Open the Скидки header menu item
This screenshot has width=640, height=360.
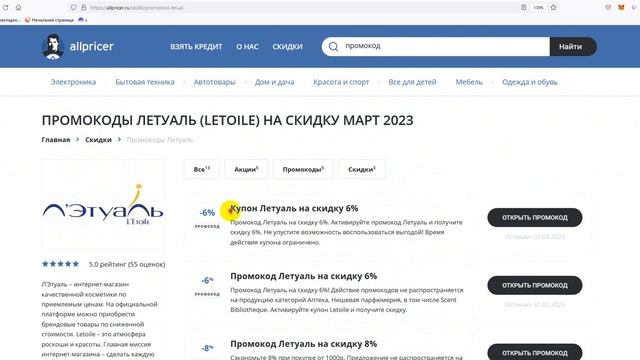coord(288,47)
